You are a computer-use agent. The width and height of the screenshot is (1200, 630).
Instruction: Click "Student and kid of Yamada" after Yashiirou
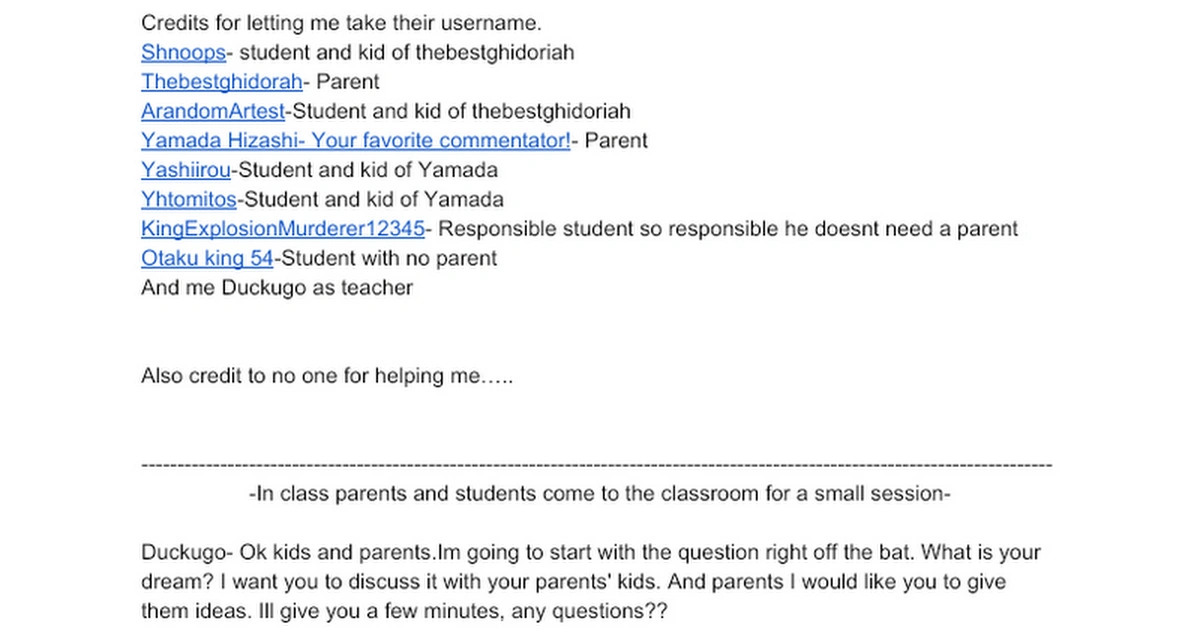(x=366, y=170)
